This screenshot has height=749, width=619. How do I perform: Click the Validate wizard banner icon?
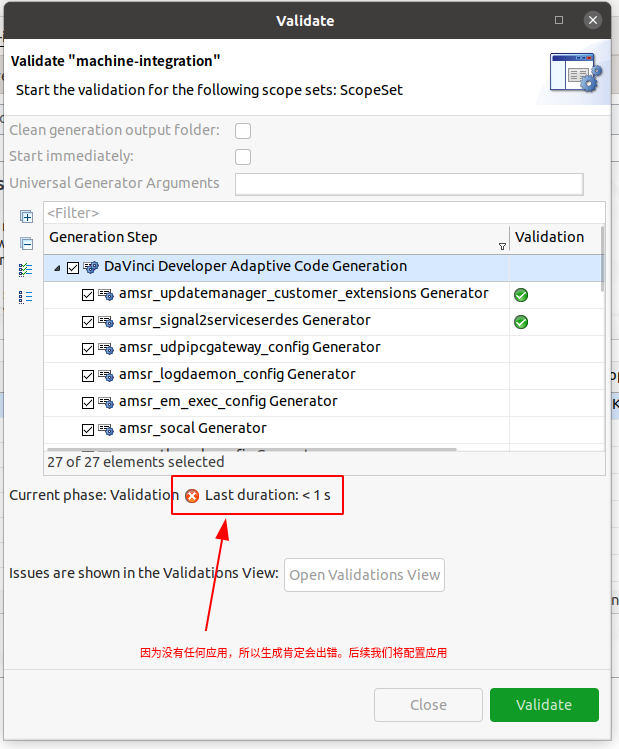(x=576, y=72)
